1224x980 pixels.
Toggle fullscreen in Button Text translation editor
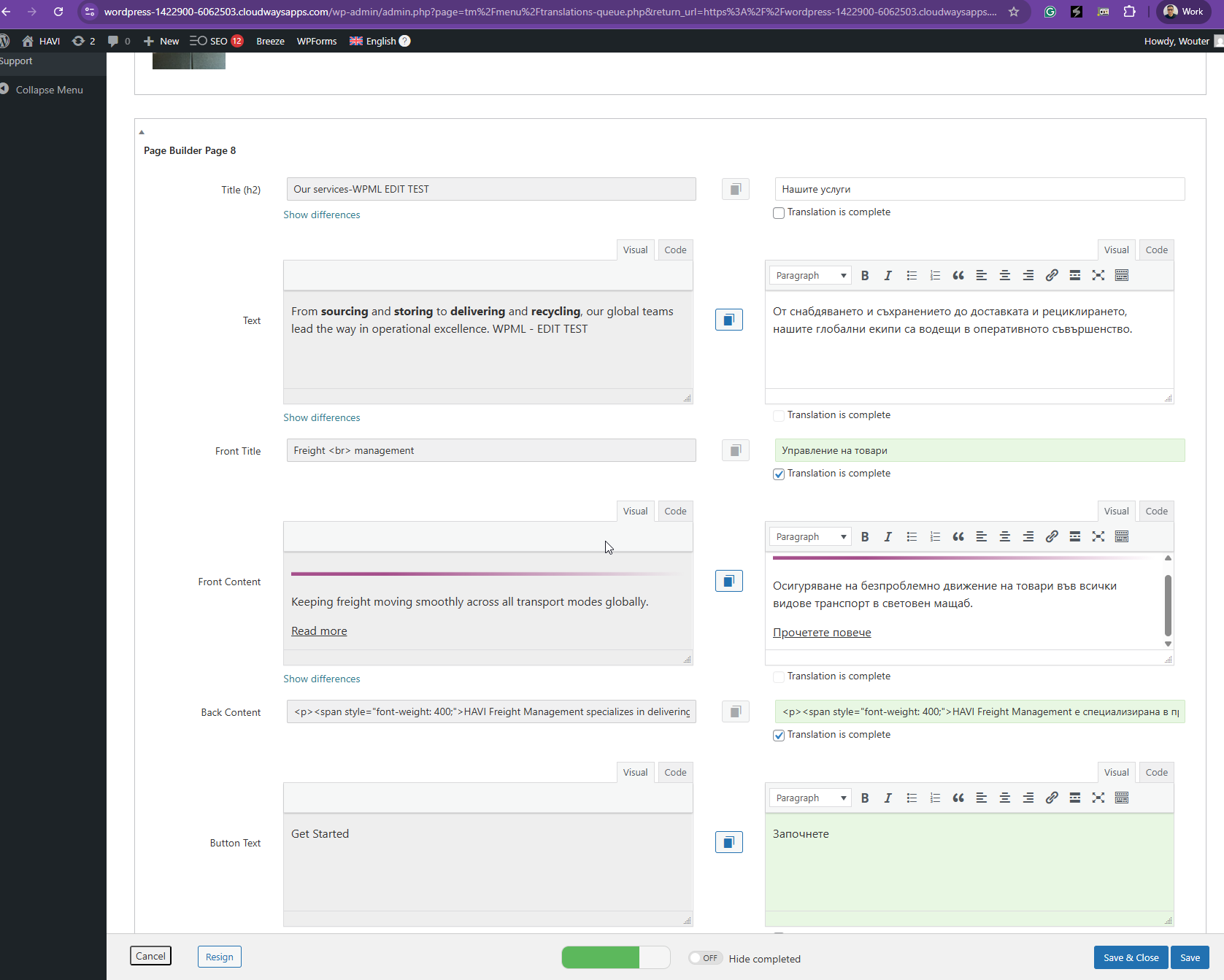pos(1098,798)
